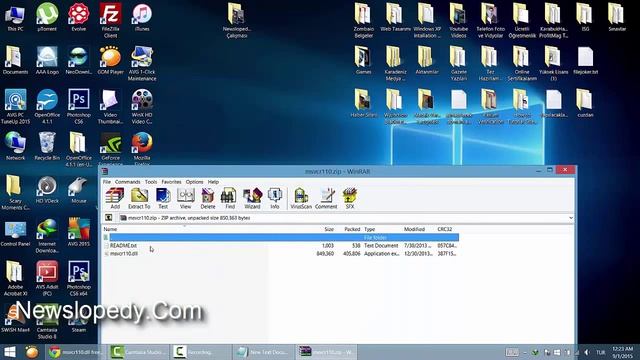Screen dimensions: 640x360
Task: Open the Favorites menu
Action: 171,182
